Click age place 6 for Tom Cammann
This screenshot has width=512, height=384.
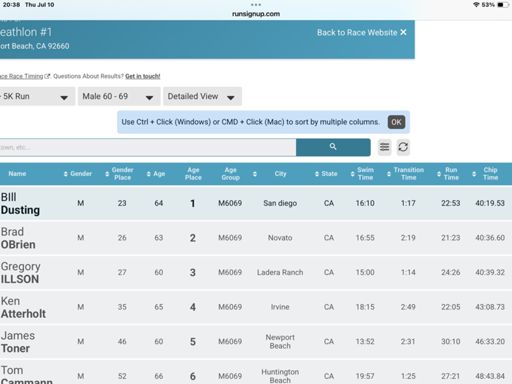[x=193, y=376]
